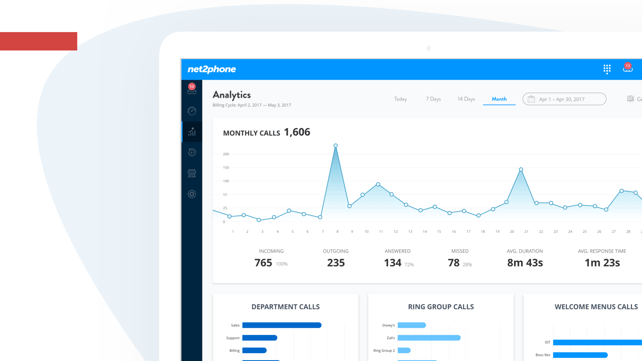
Task: Select the Month tab
Action: tap(499, 99)
